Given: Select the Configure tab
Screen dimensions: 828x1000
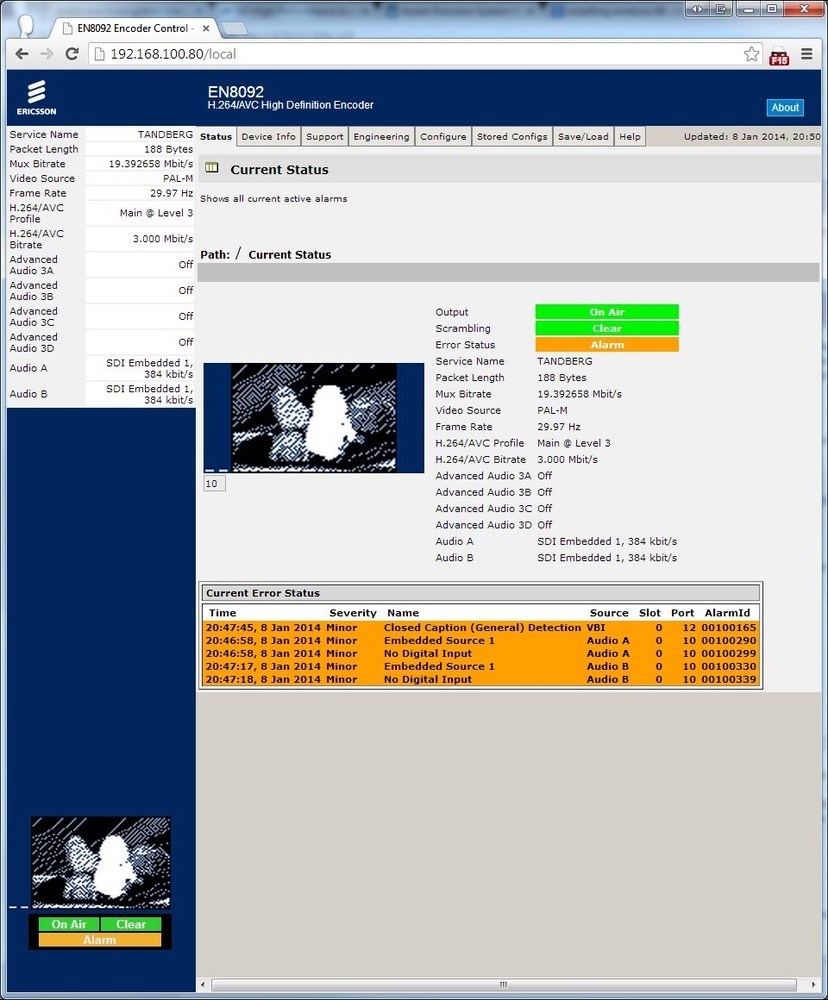Looking at the screenshot, I should coord(443,136).
